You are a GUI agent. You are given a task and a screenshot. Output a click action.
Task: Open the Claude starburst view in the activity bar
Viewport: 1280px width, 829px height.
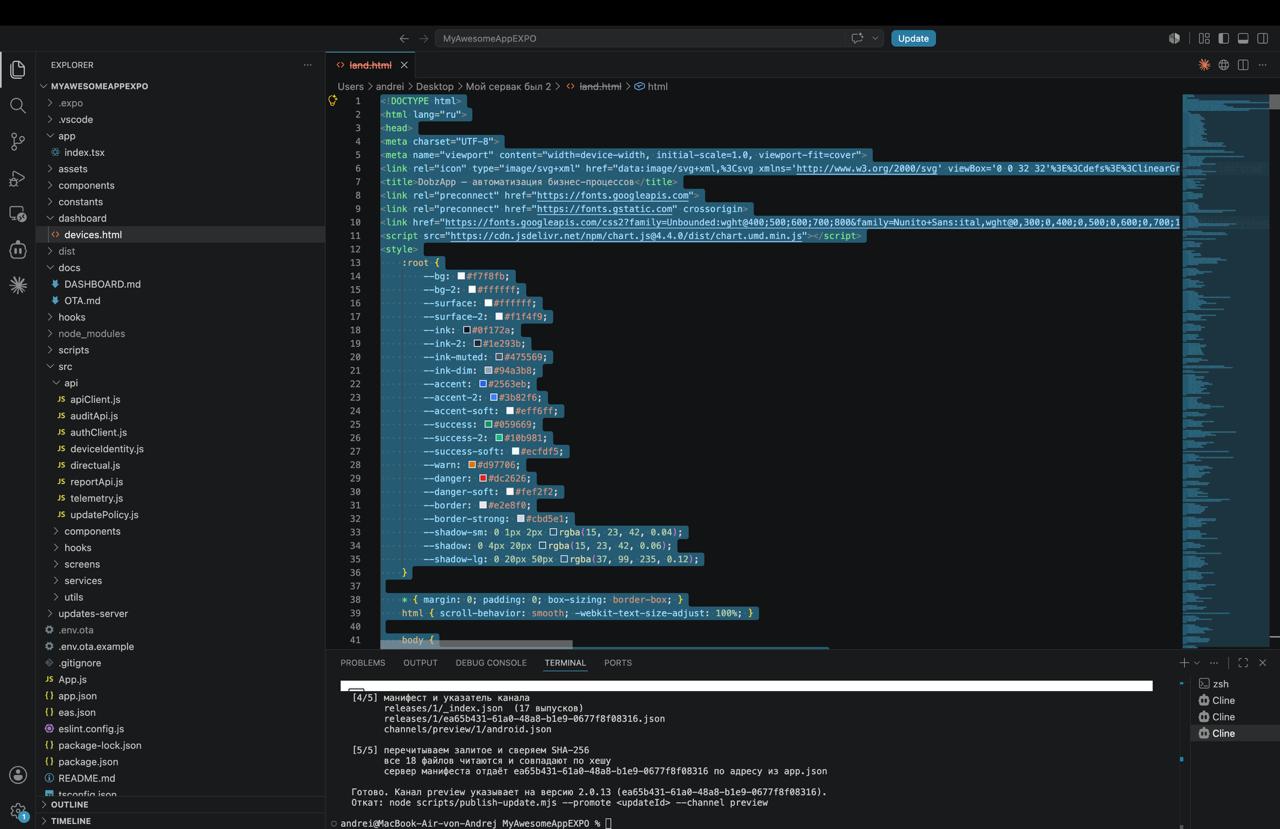coord(17,286)
